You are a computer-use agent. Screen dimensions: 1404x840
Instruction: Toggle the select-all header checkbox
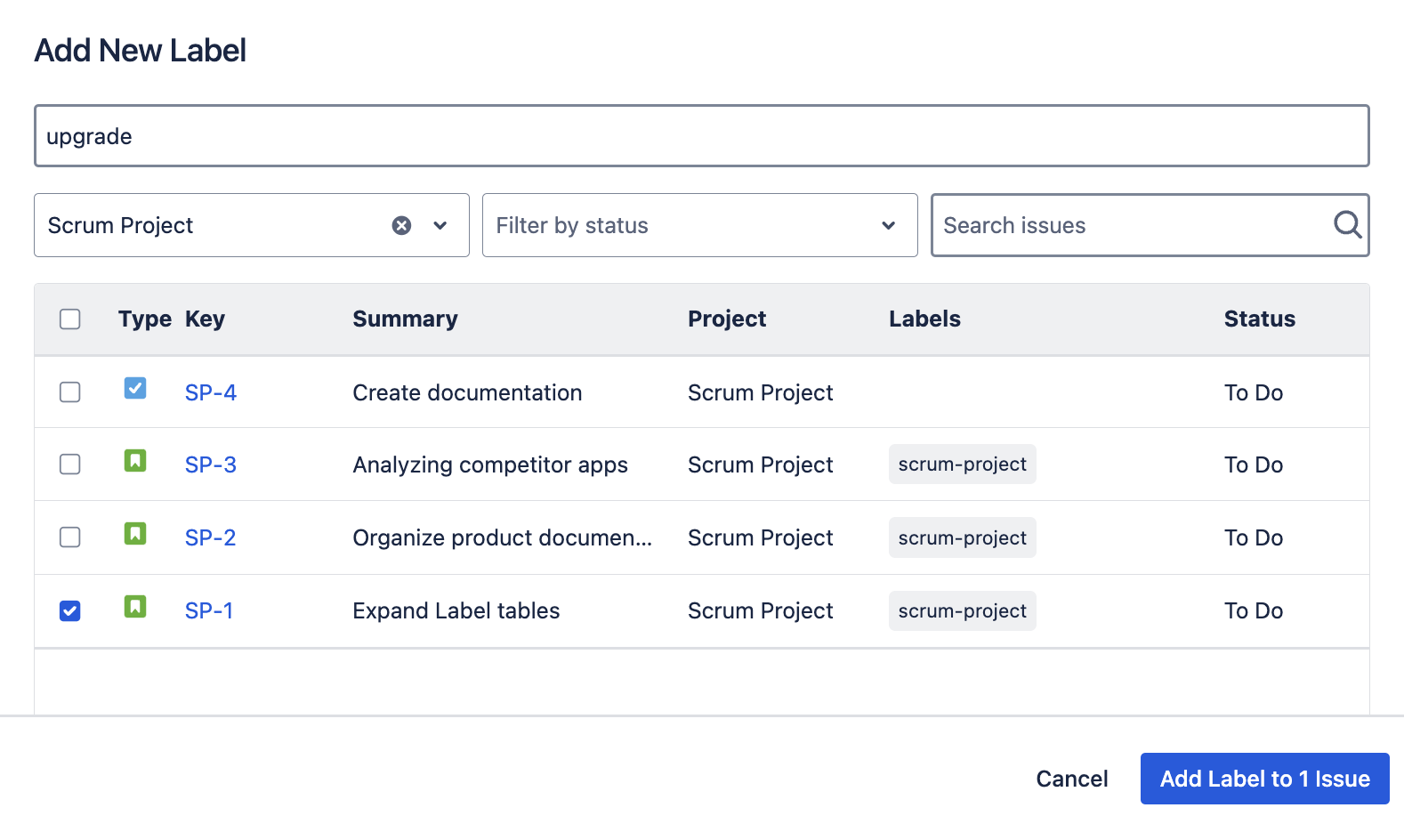70,319
